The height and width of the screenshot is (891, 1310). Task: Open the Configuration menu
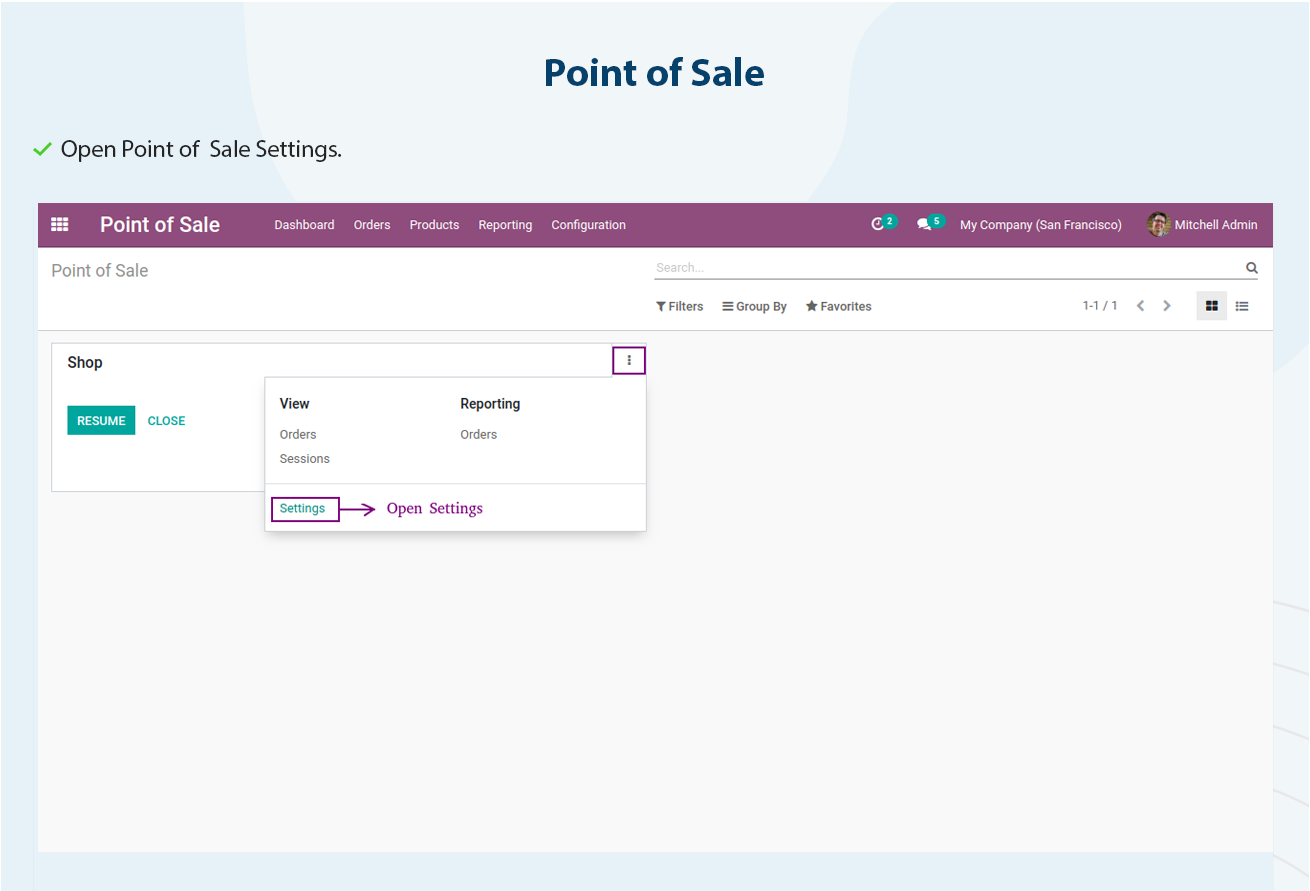pyautogui.click(x=588, y=225)
